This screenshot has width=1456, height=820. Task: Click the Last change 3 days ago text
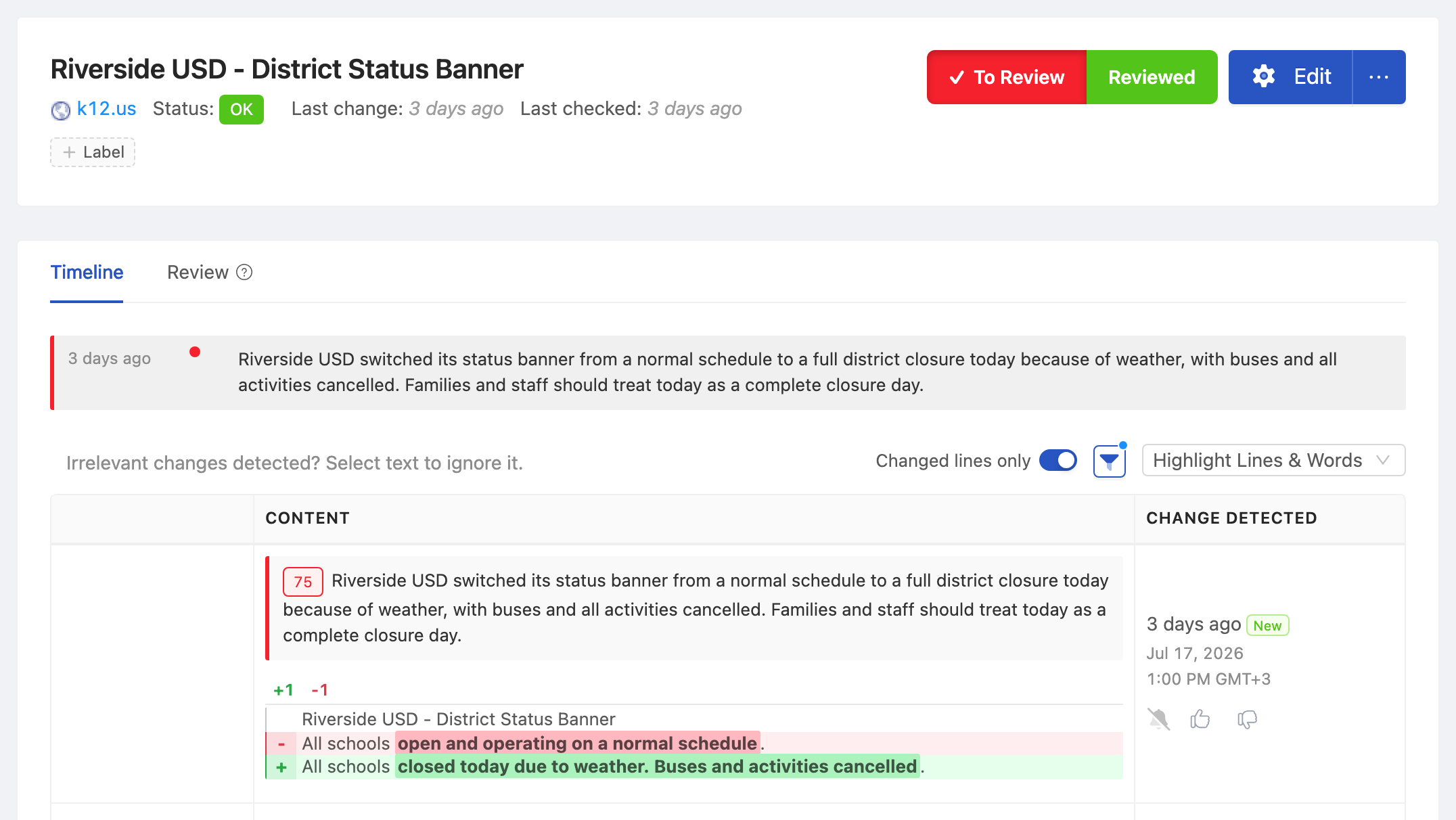point(397,109)
